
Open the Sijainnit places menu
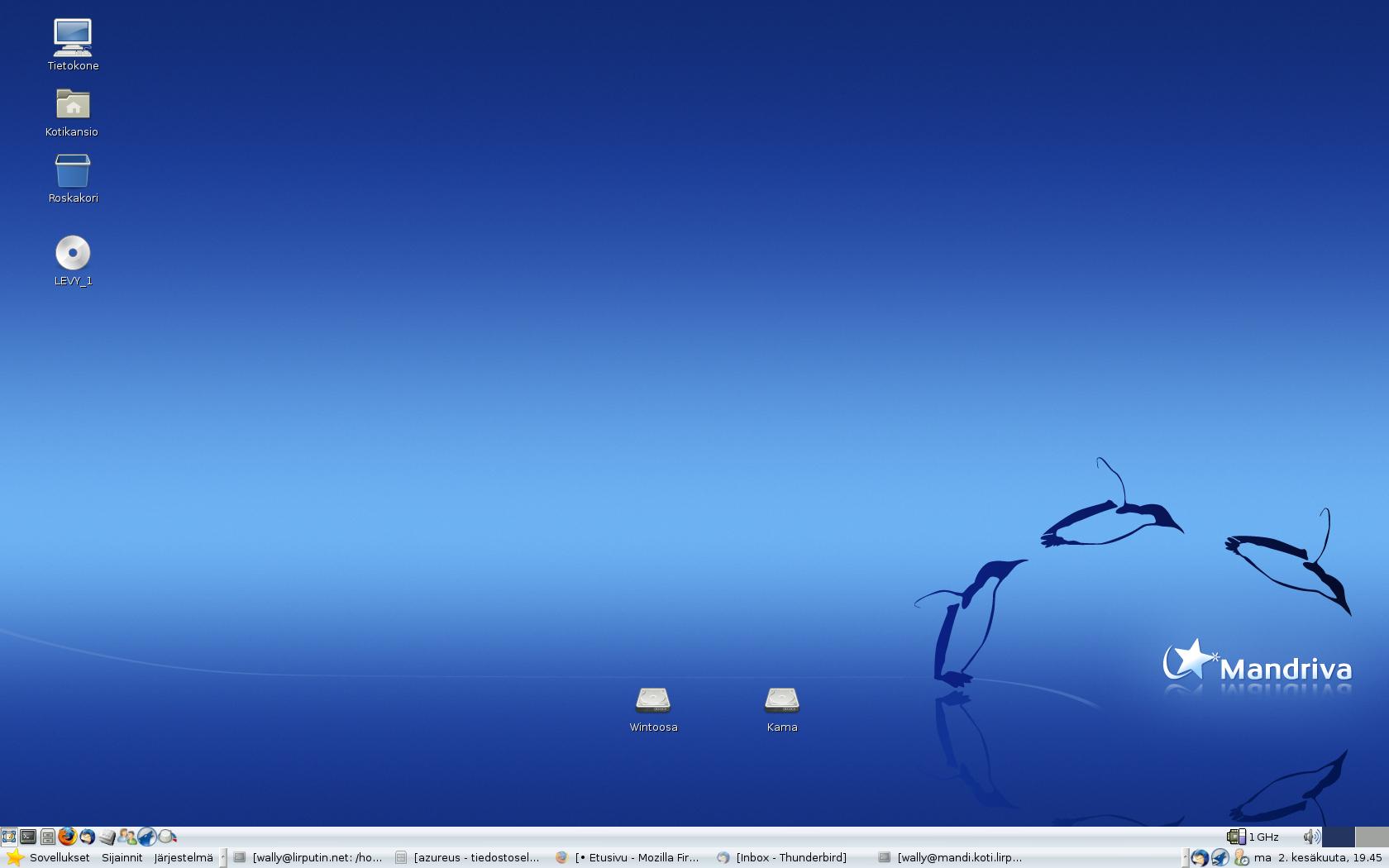tap(122, 858)
